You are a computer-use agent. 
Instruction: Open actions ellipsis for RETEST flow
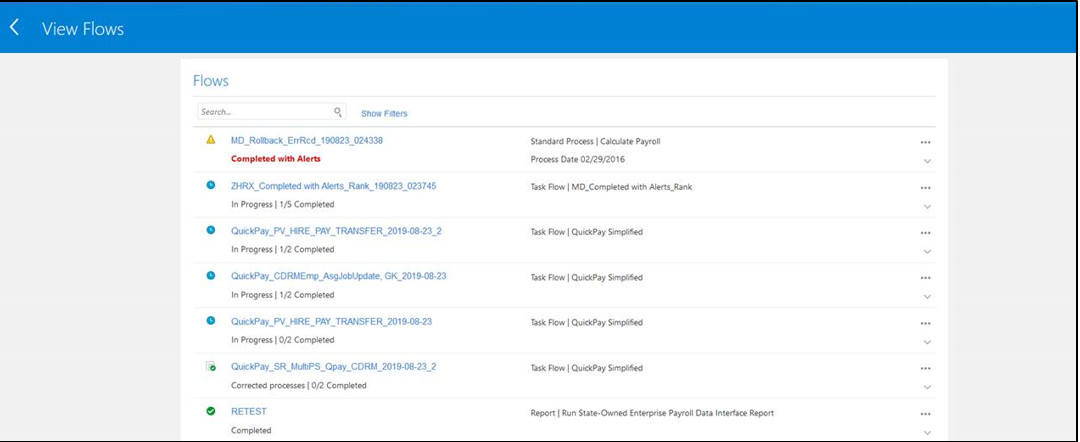(x=925, y=413)
